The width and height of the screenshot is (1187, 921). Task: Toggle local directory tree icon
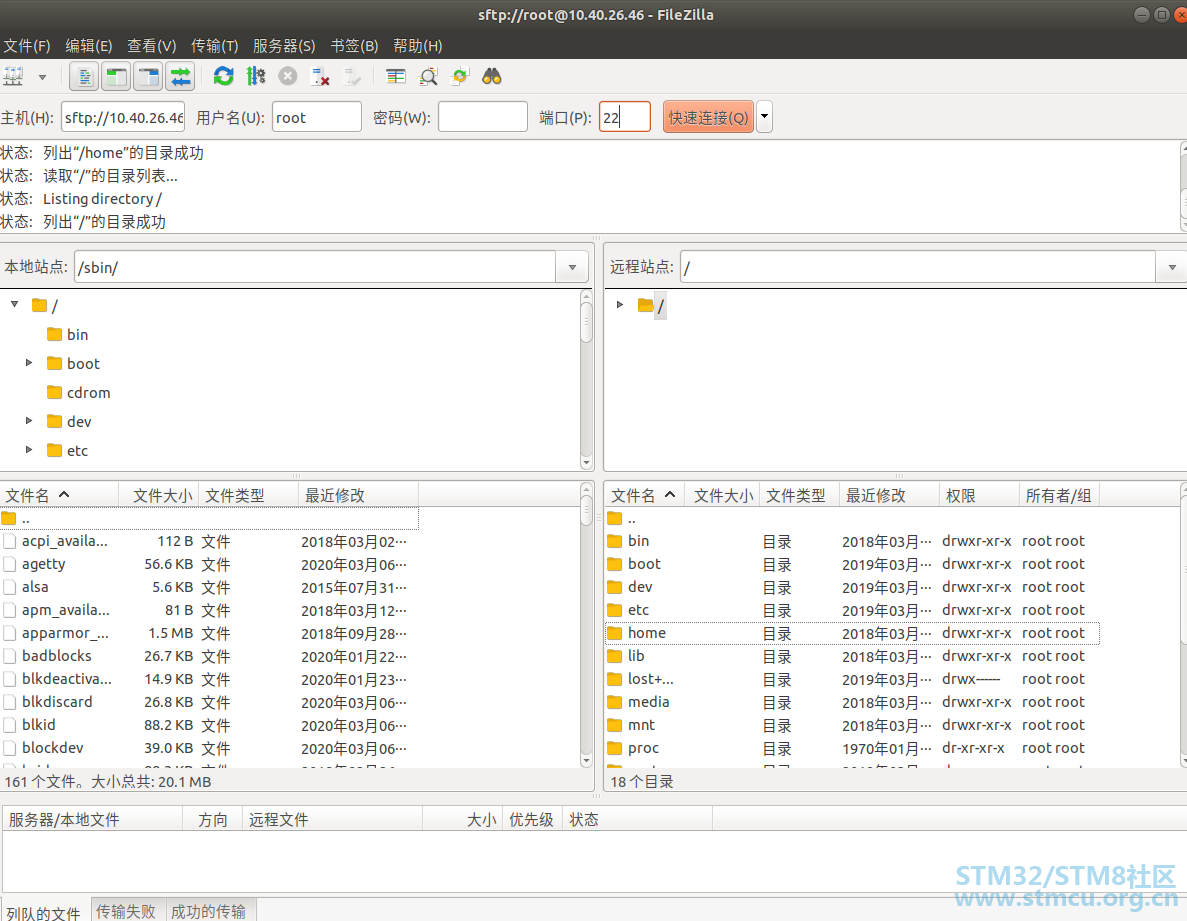pyautogui.click(x=117, y=76)
